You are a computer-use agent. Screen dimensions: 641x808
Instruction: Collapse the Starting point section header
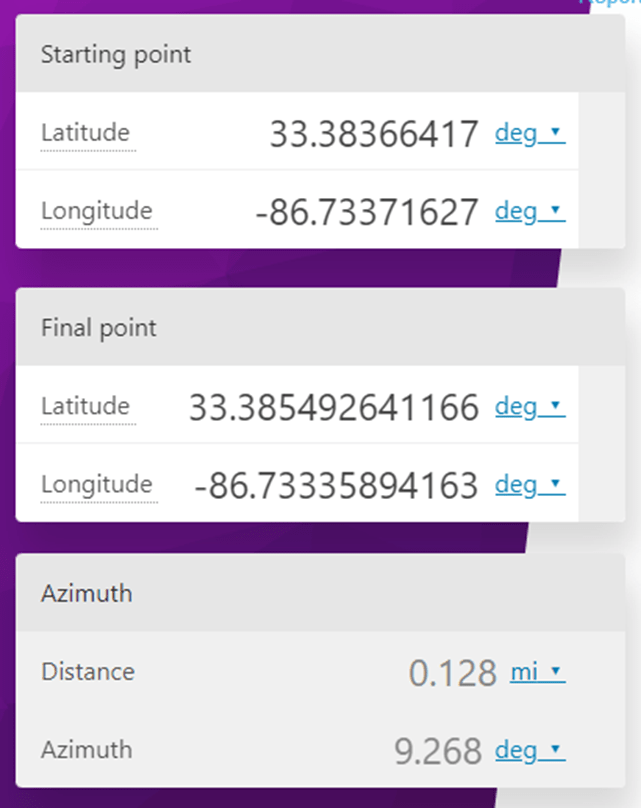(115, 54)
